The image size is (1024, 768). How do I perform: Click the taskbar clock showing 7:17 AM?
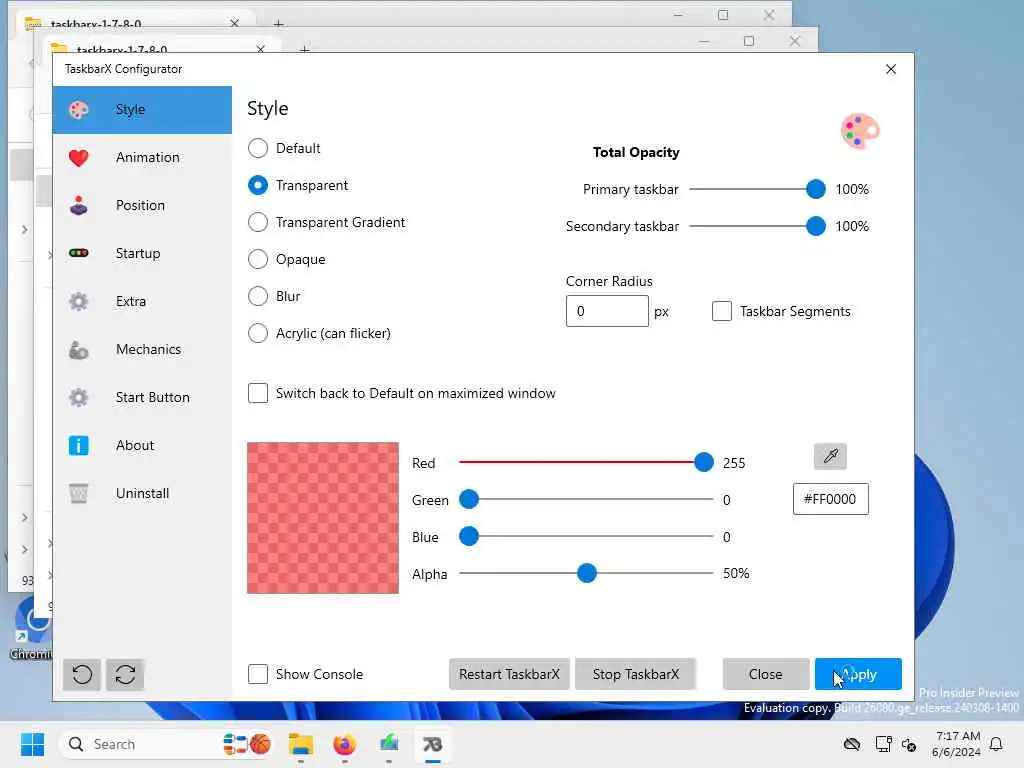click(957, 744)
